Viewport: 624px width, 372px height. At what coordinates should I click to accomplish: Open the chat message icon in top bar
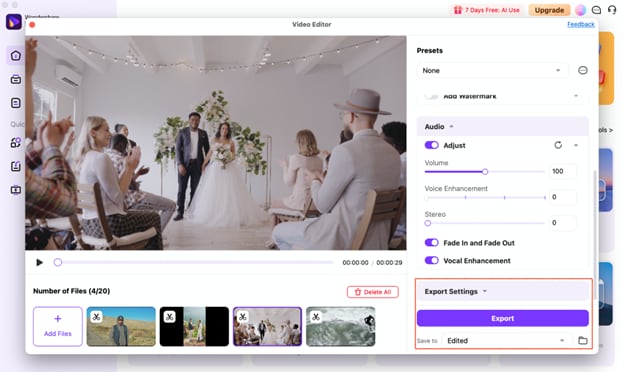[x=596, y=10]
